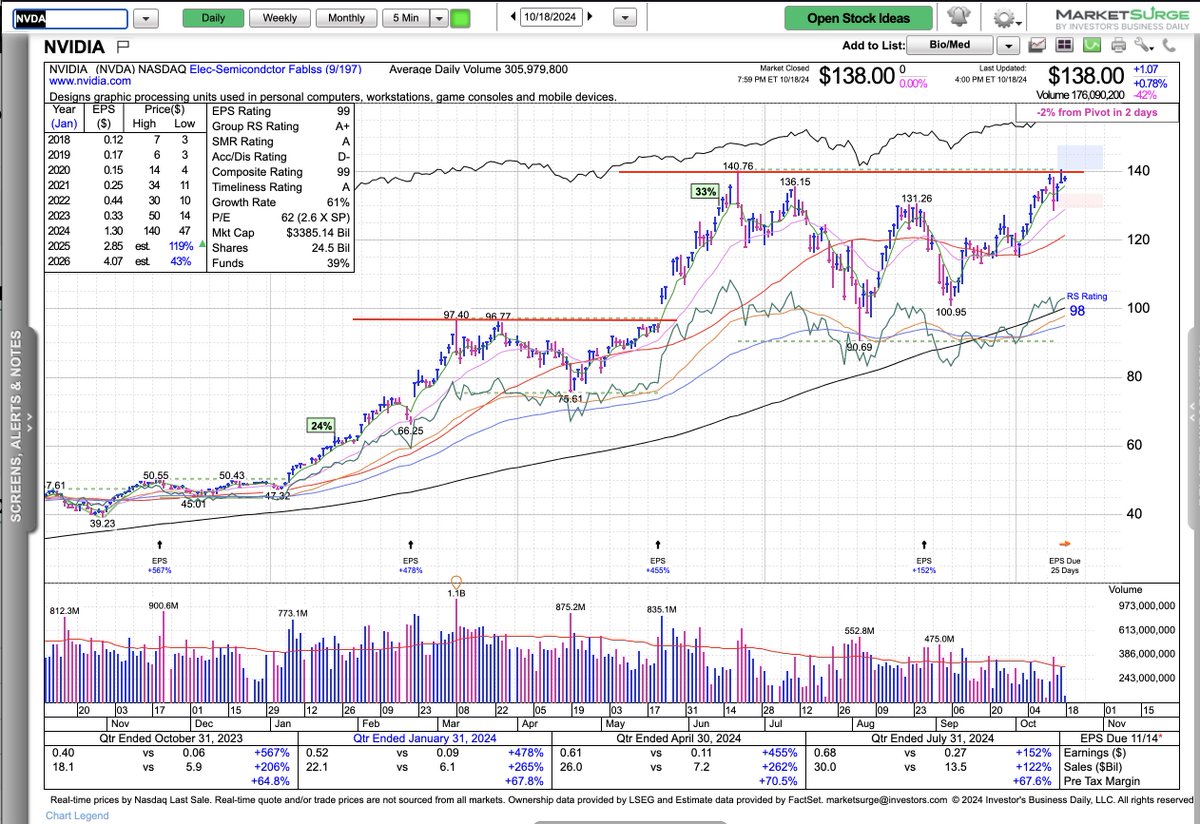Viewport: 1200px width, 824px height.
Task: Click the 1.1B volume peak marker
Action: click(x=456, y=582)
